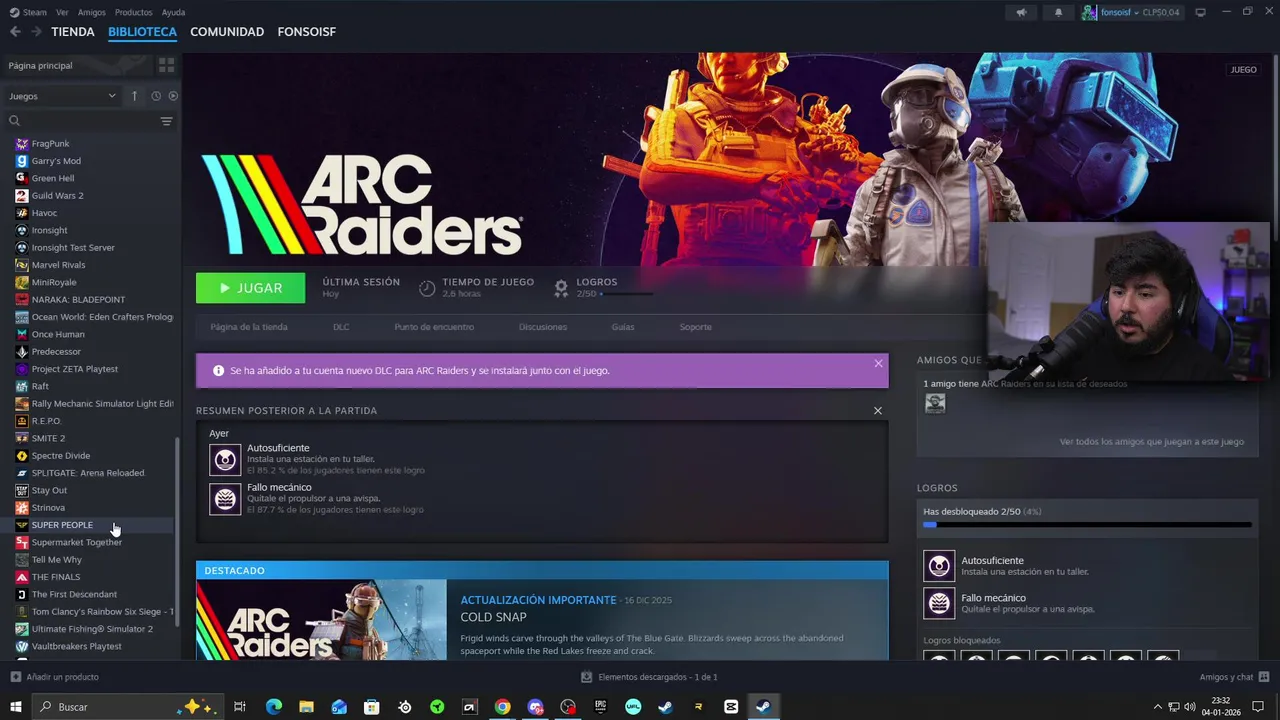Click Autosuficiente achievement icon in post-game summary
This screenshot has width=1280, height=720.
point(225,460)
